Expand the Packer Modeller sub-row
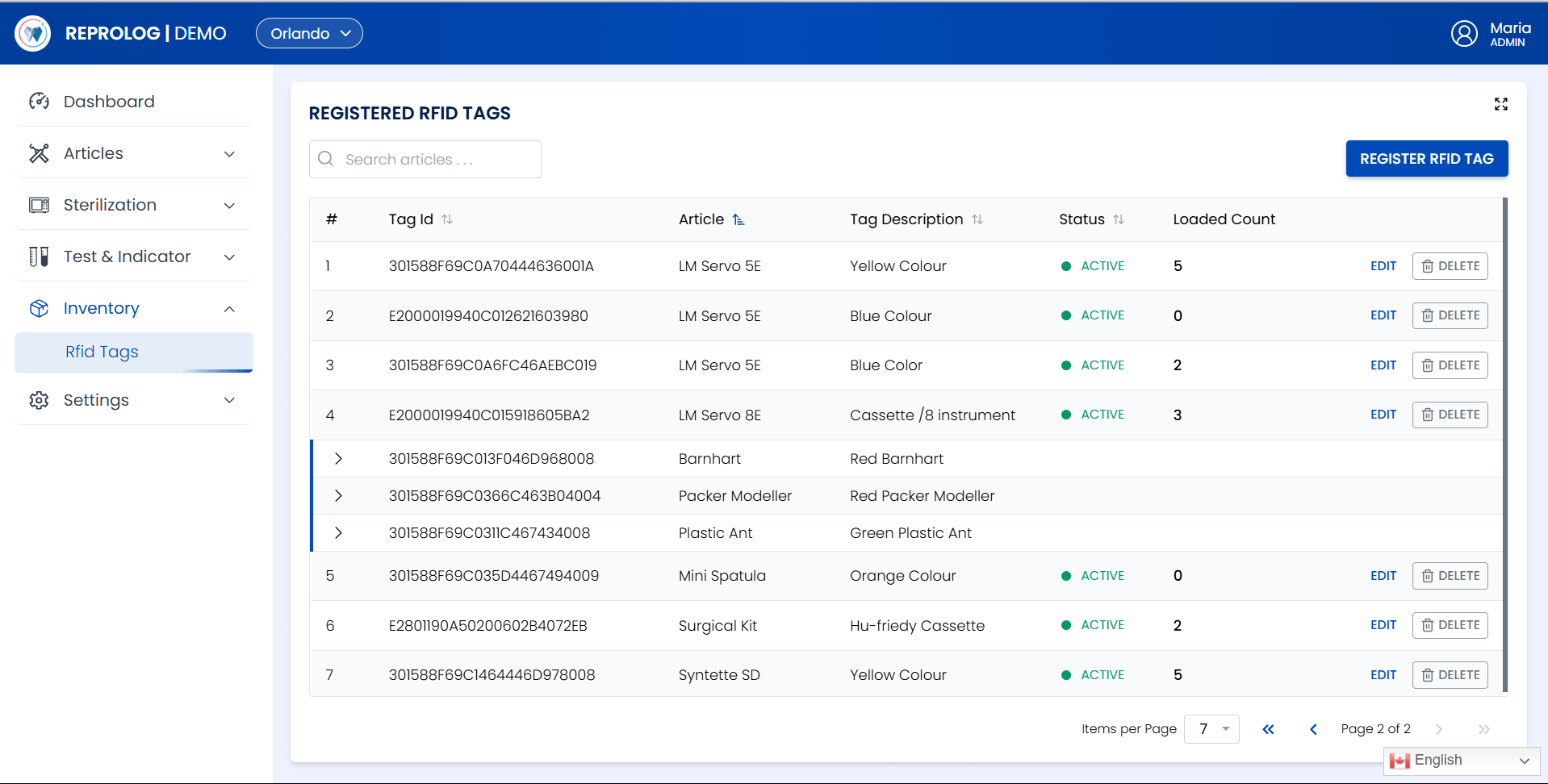Viewport: 1548px width, 784px height. (338, 496)
